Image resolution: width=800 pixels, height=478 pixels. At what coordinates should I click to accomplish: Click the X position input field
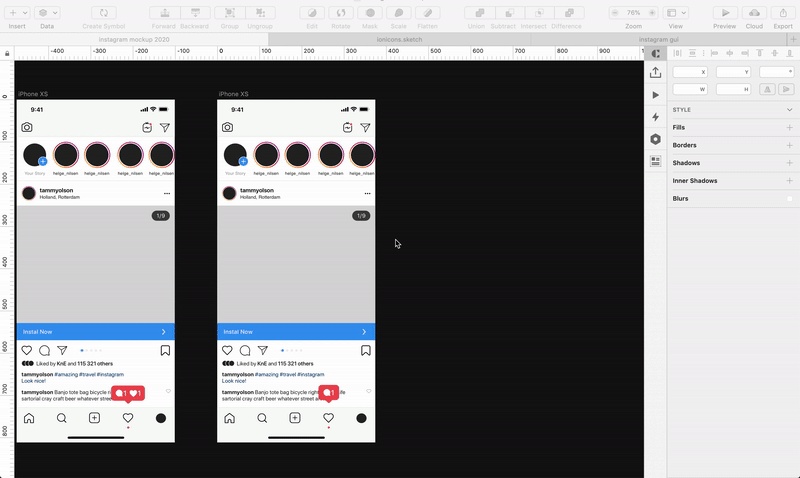pyautogui.click(x=689, y=72)
